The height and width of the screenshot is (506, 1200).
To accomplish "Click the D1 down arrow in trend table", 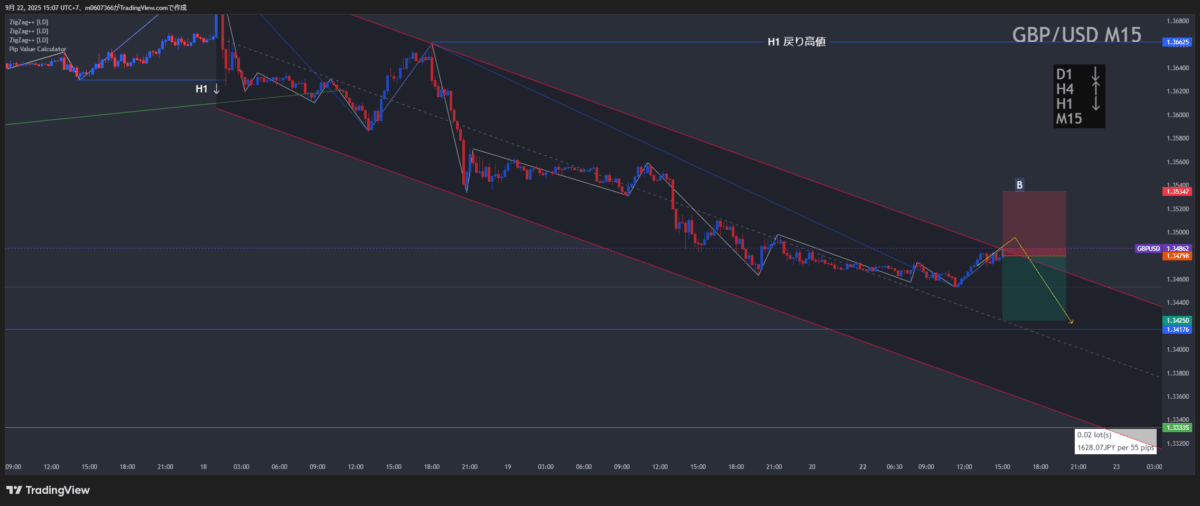I will click(1095, 74).
